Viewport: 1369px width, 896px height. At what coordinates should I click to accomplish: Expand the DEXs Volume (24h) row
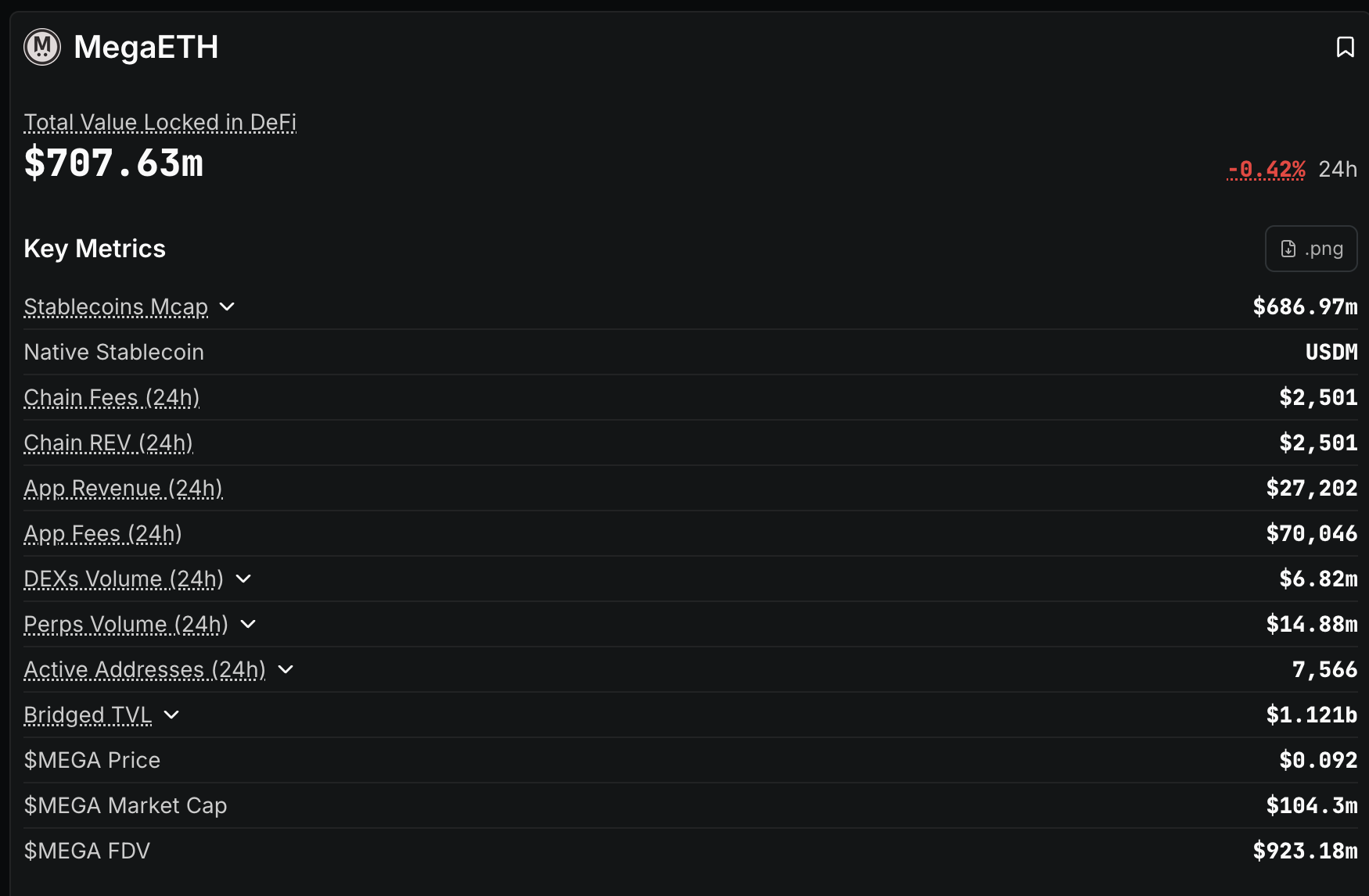click(243, 579)
